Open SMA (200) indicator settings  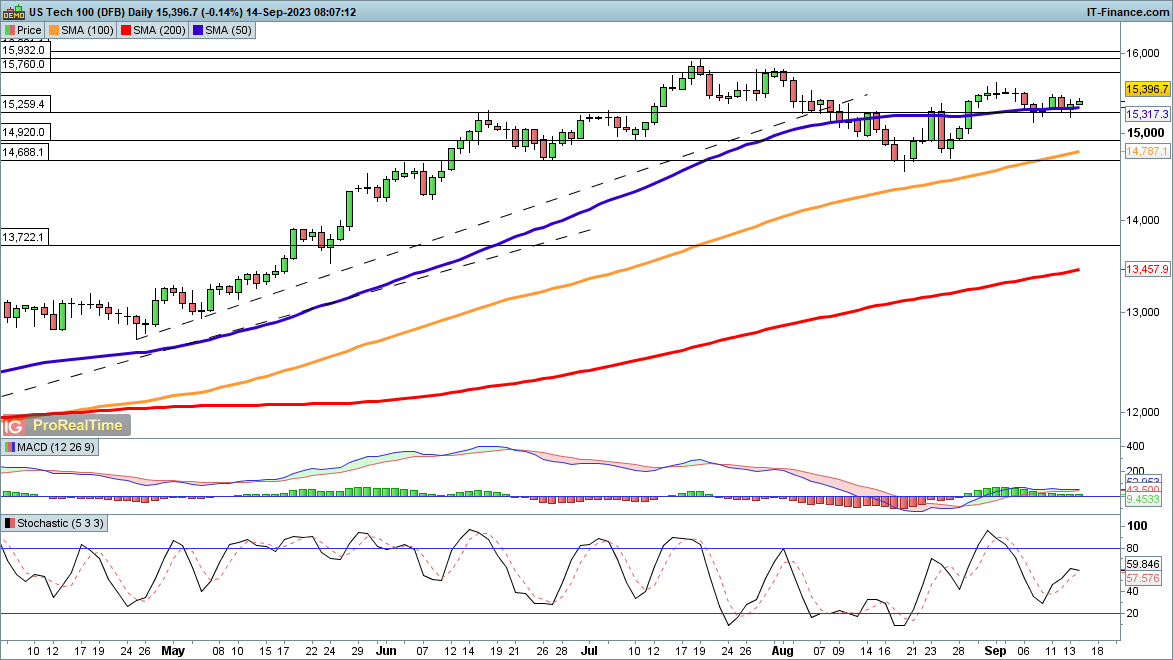[x=153, y=30]
